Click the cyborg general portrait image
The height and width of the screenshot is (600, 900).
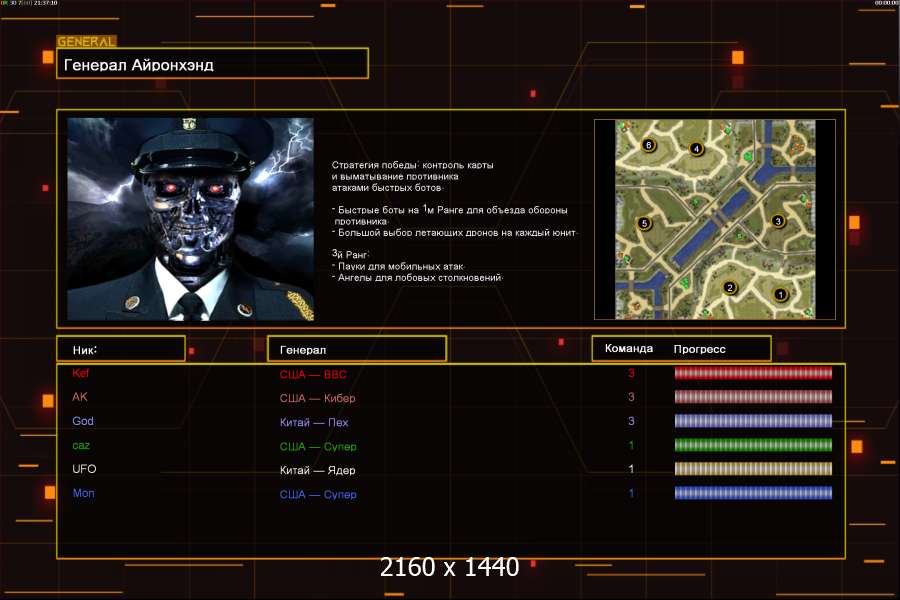[191, 219]
